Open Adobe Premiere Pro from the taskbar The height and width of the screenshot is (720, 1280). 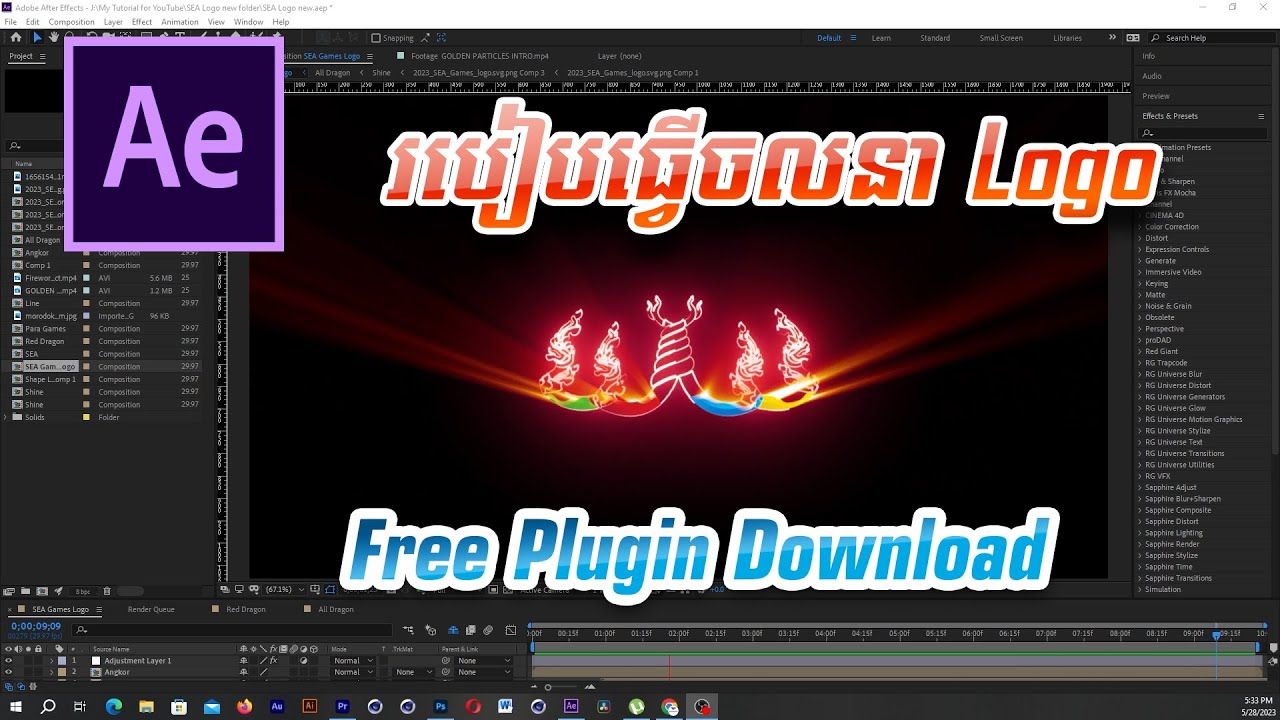(342, 706)
